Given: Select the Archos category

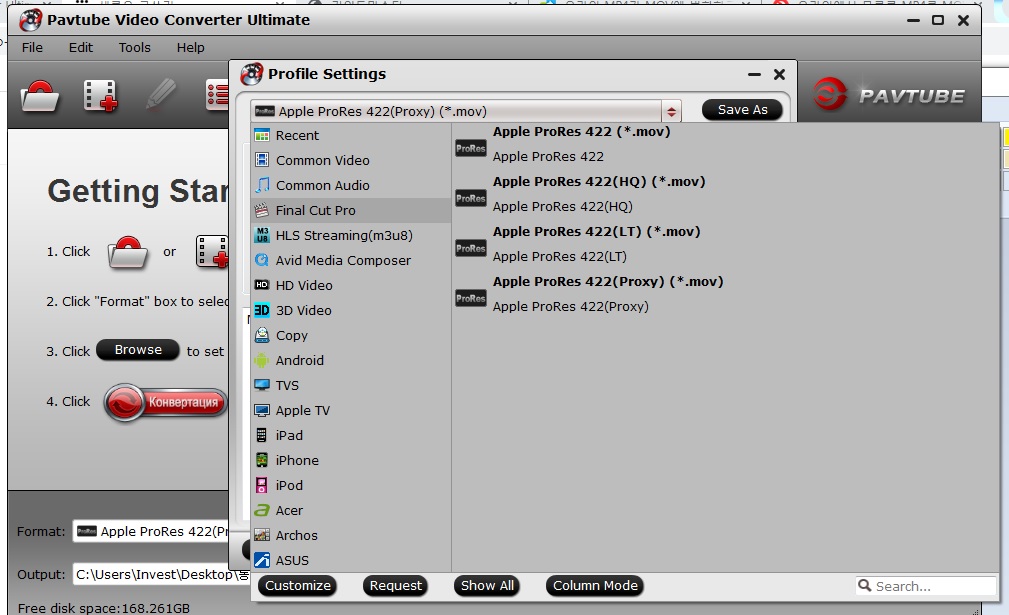Looking at the screenshot, I should pyautogui.click(x=351, y=535).
